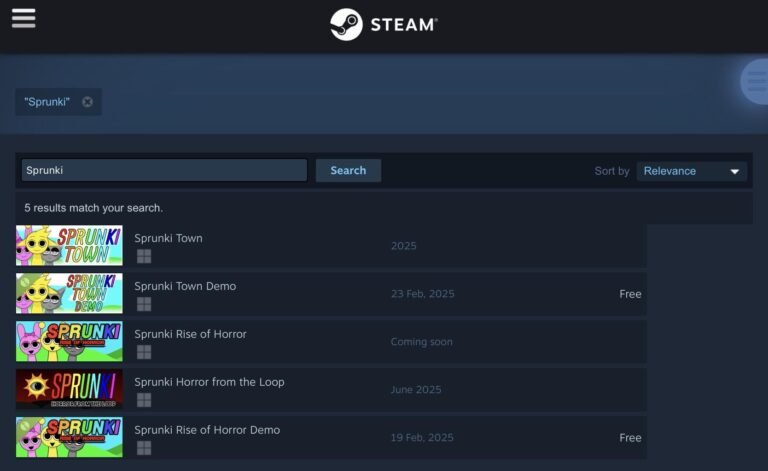
Task: Open the Sprunki Town thumbnail
Action: (69, 245)
